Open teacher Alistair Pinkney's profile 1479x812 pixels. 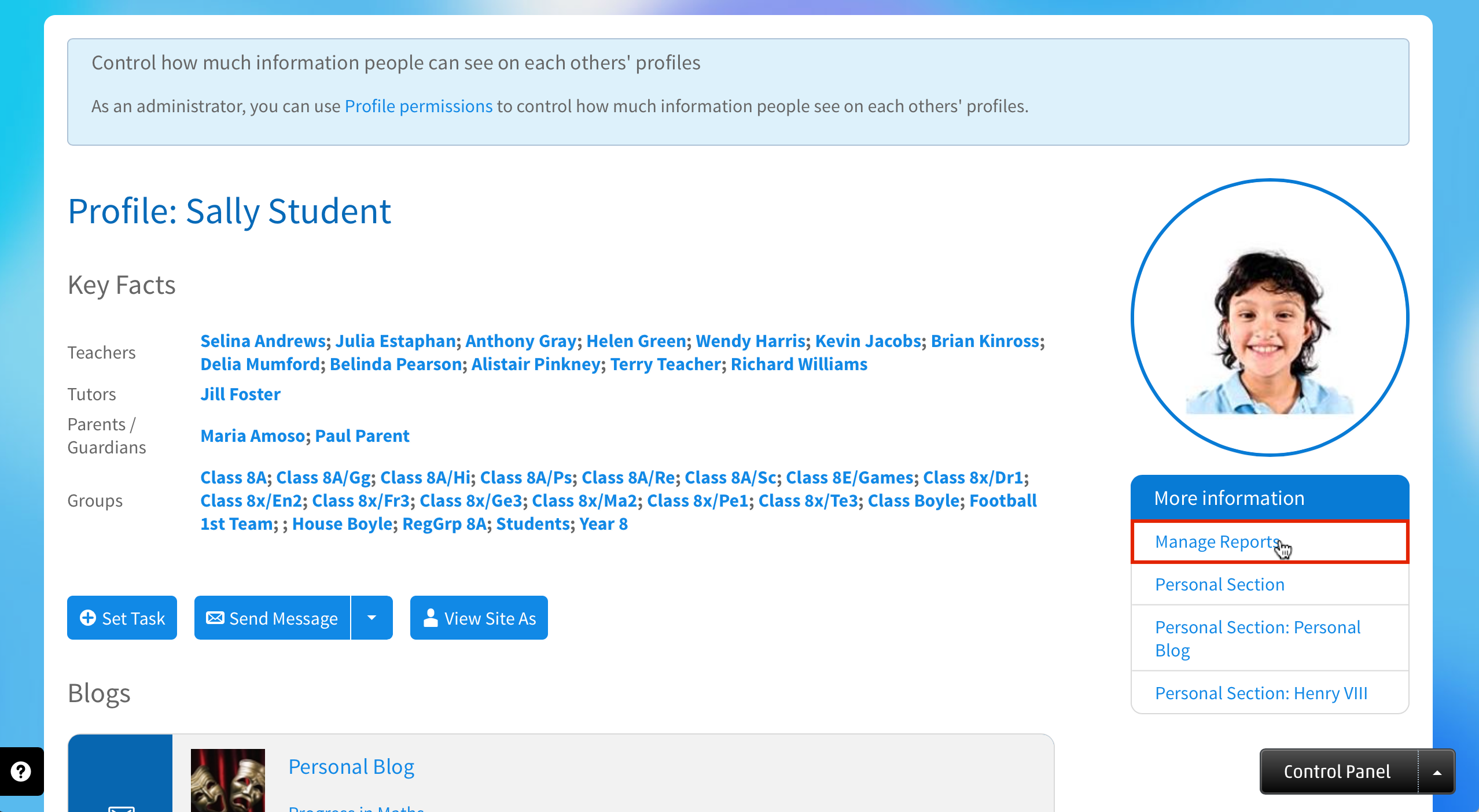[x=536, y=364]
